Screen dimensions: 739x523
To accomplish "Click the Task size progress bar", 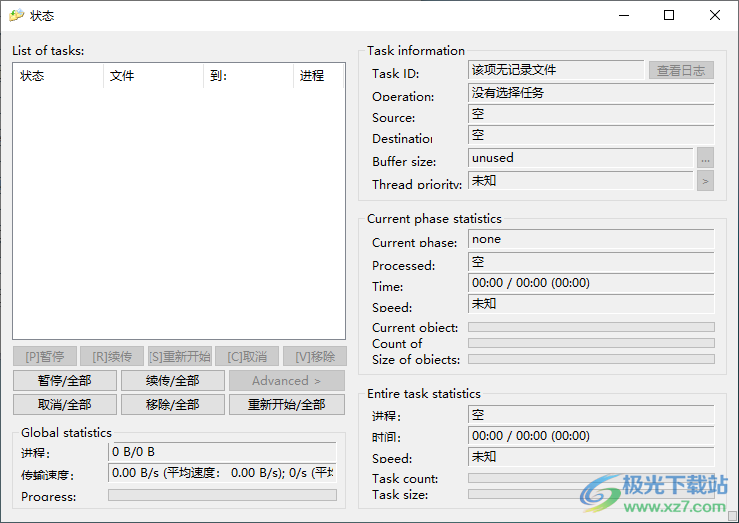I will tap(591, 494).
